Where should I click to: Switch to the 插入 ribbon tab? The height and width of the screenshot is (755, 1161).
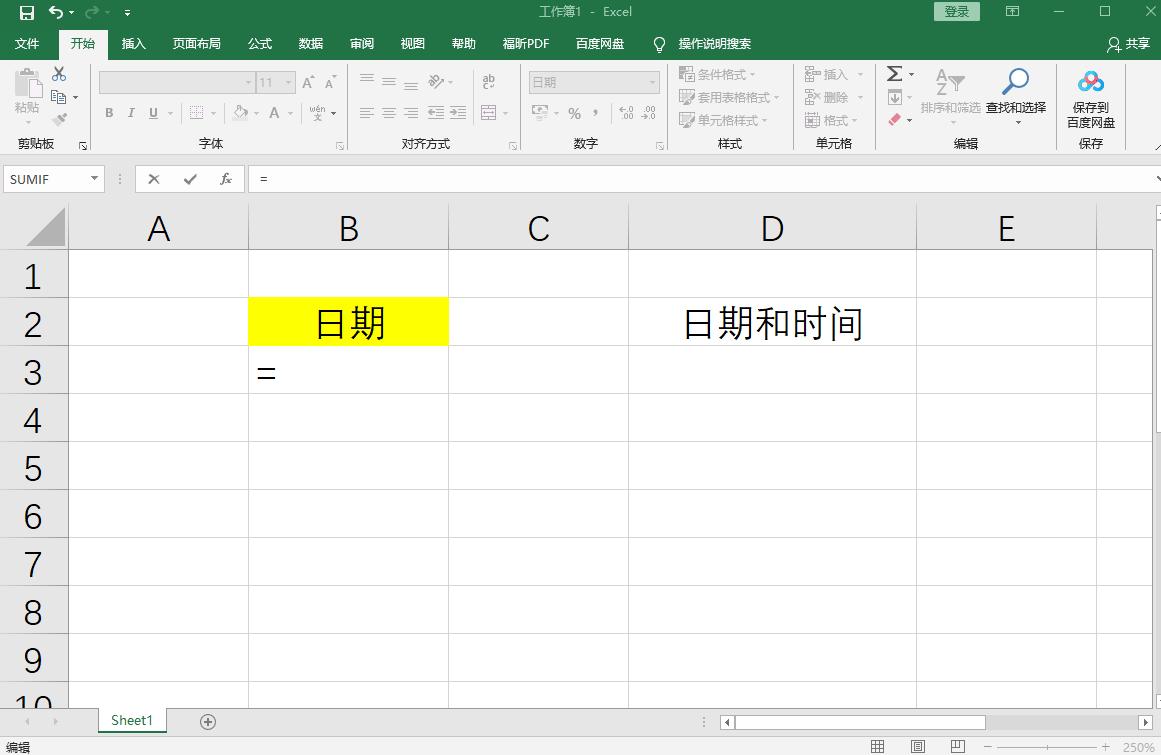pyautogui.click(x=134, y=43)
